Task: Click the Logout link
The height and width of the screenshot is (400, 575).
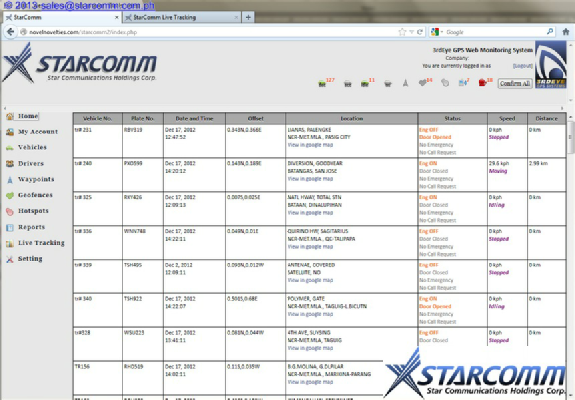Action: (522, 66)
